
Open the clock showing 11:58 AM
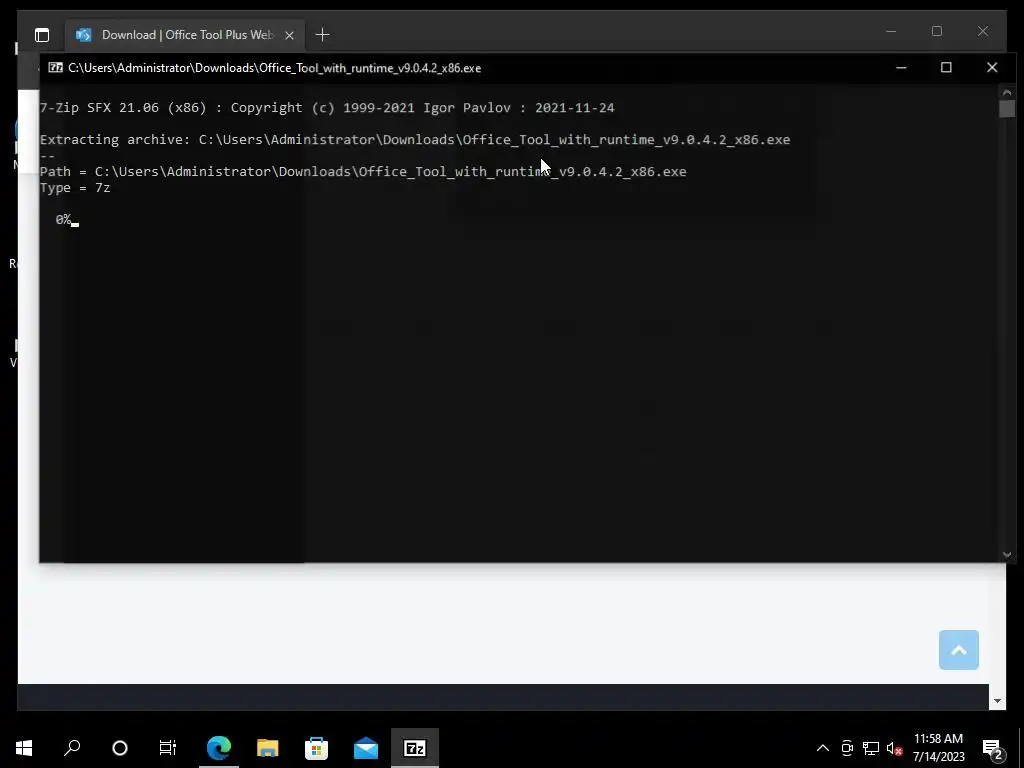pos(938,748)
